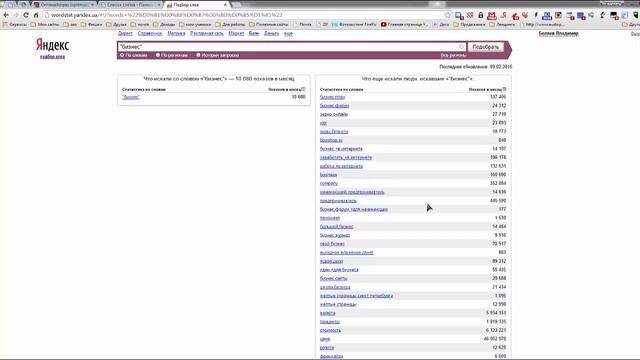Image resolution: width=640 pixels, height=360 pixels.
Task: Open the 'Директ' top menu link
Action: click(125, 33)
